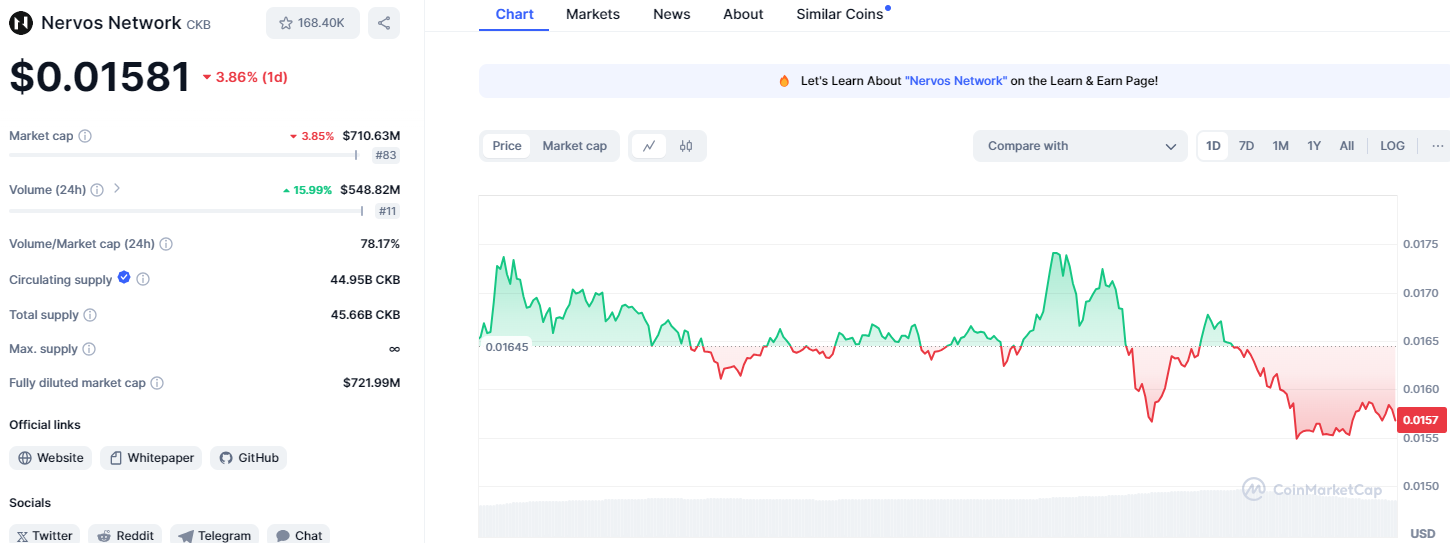Viewport: 1450px width, 543px height.
Task: Open the Markets tab
Action: 592,14
